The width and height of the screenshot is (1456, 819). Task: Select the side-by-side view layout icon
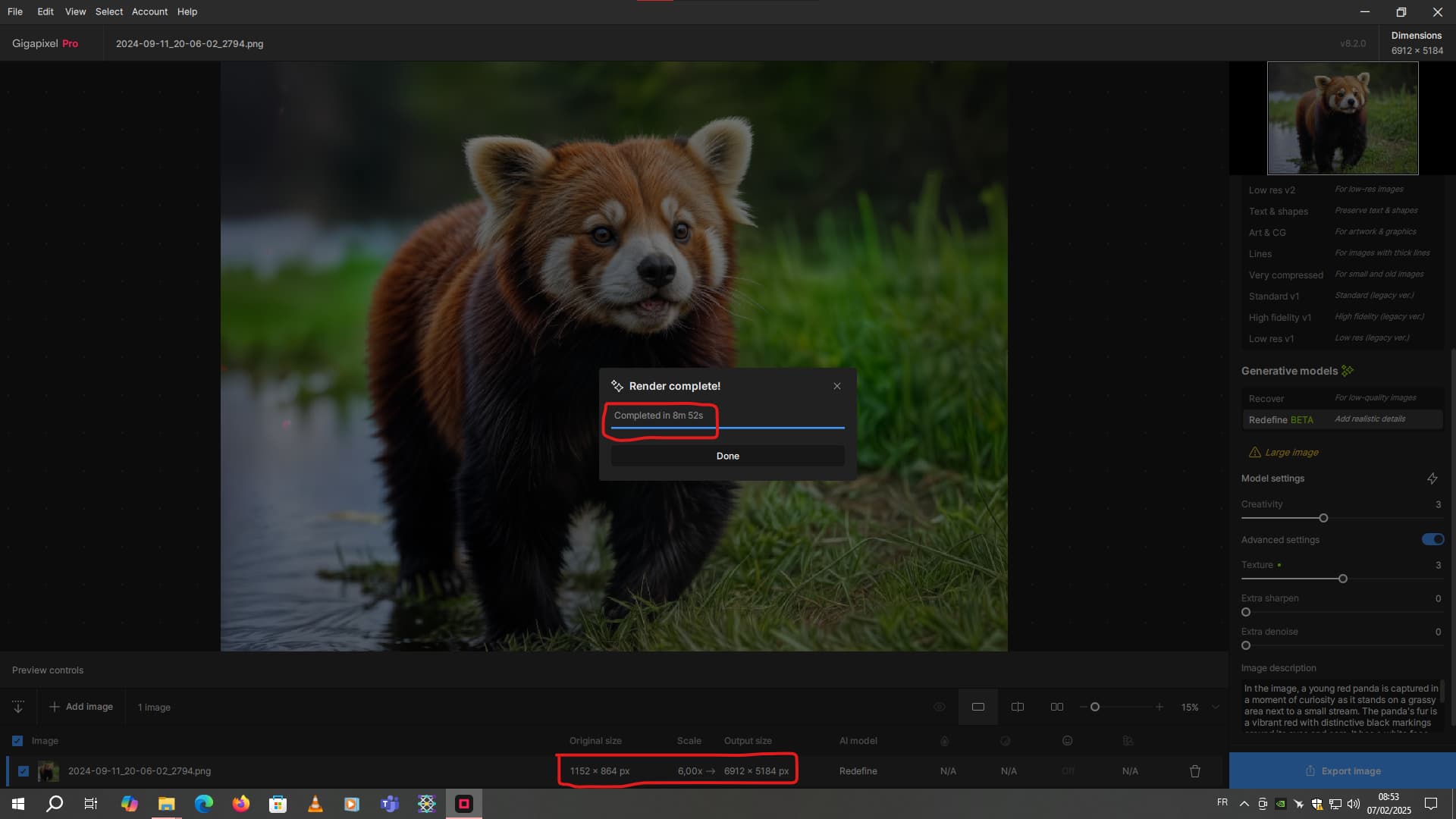[1057, 707]
